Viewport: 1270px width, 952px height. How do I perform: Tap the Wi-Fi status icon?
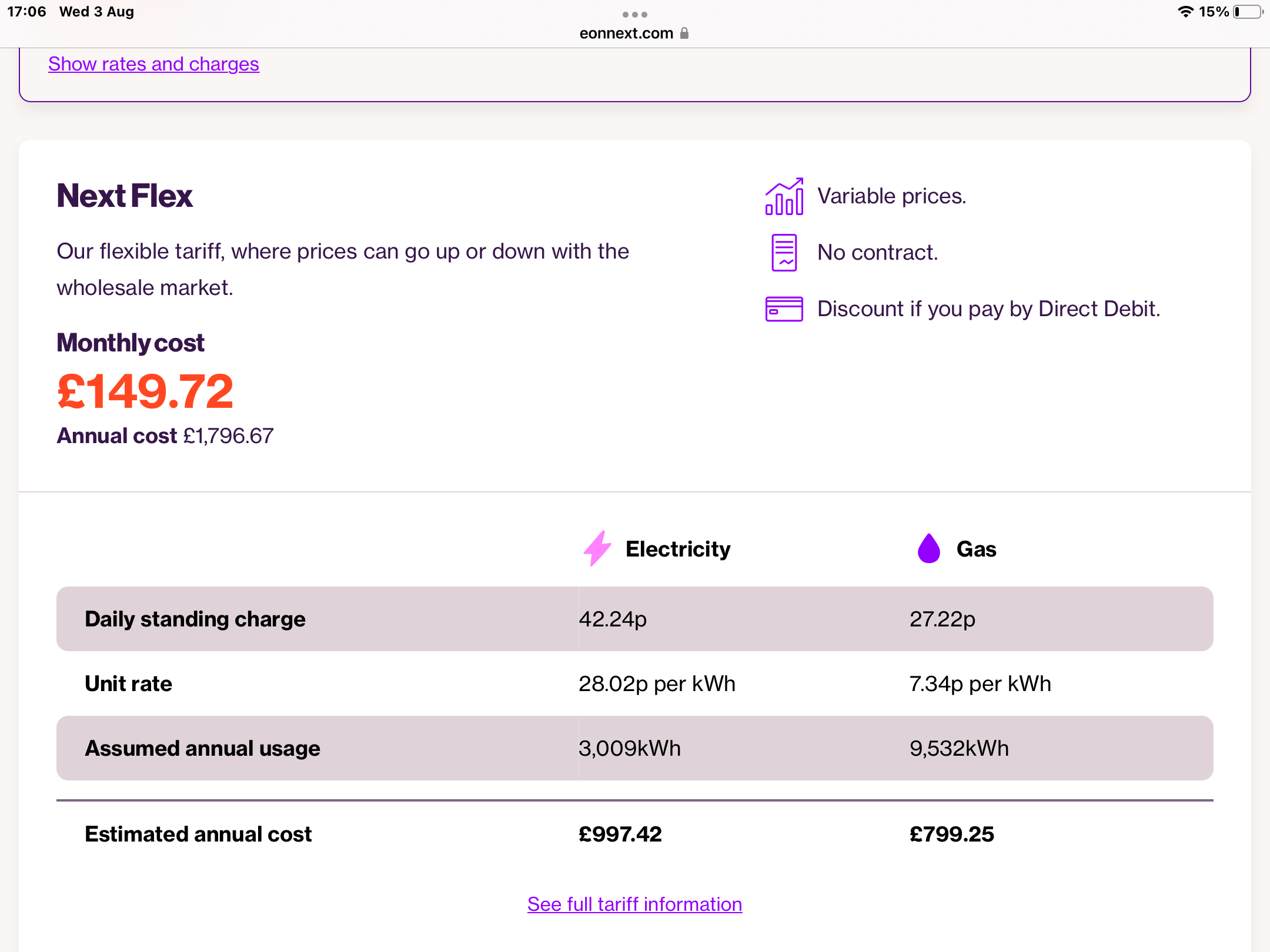coord(1185,12)
